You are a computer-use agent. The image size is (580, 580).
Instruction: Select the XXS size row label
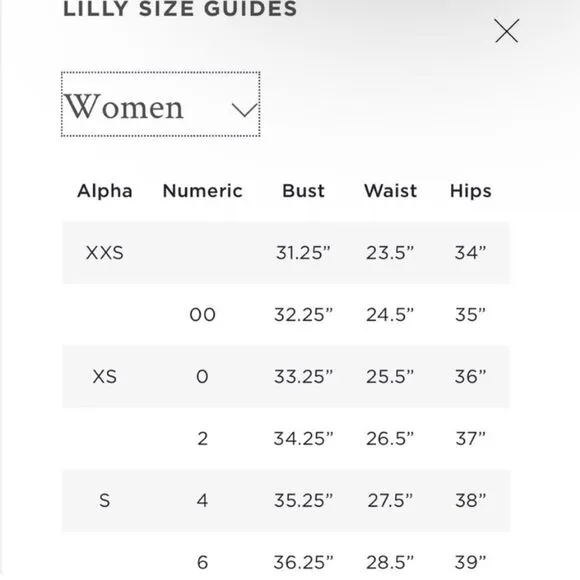coord(105,253)
